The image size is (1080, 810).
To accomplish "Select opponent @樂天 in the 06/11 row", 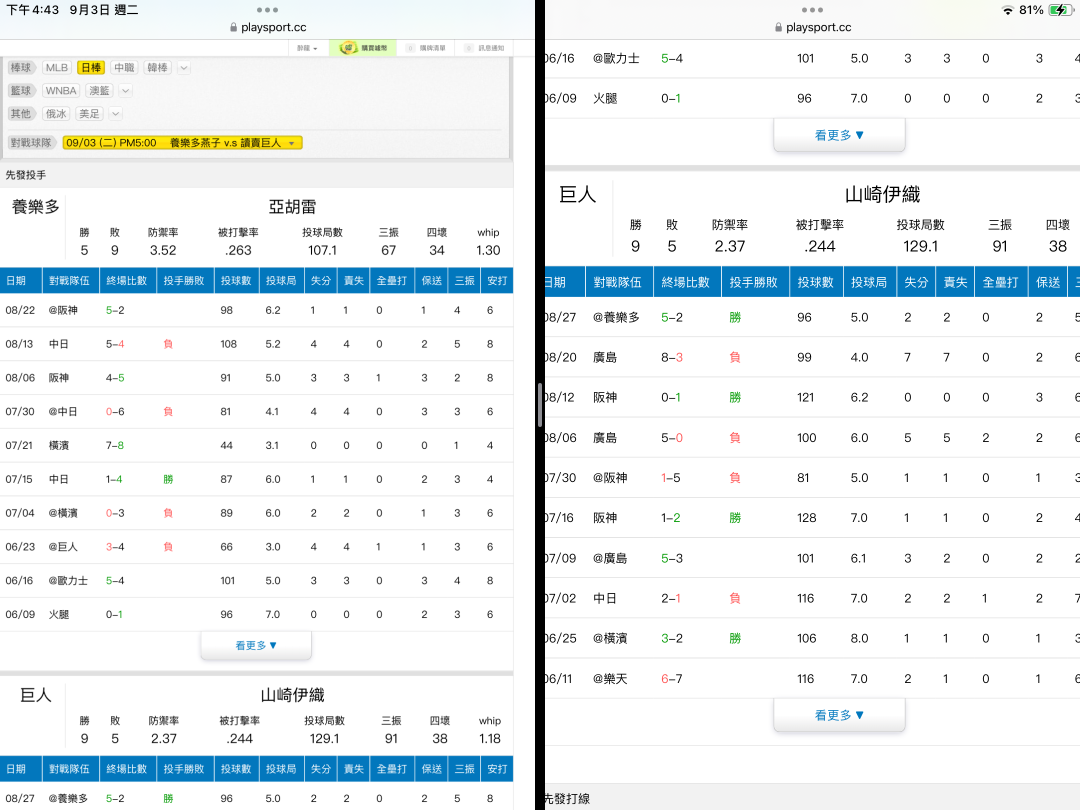I will click(x=610, y=678).
